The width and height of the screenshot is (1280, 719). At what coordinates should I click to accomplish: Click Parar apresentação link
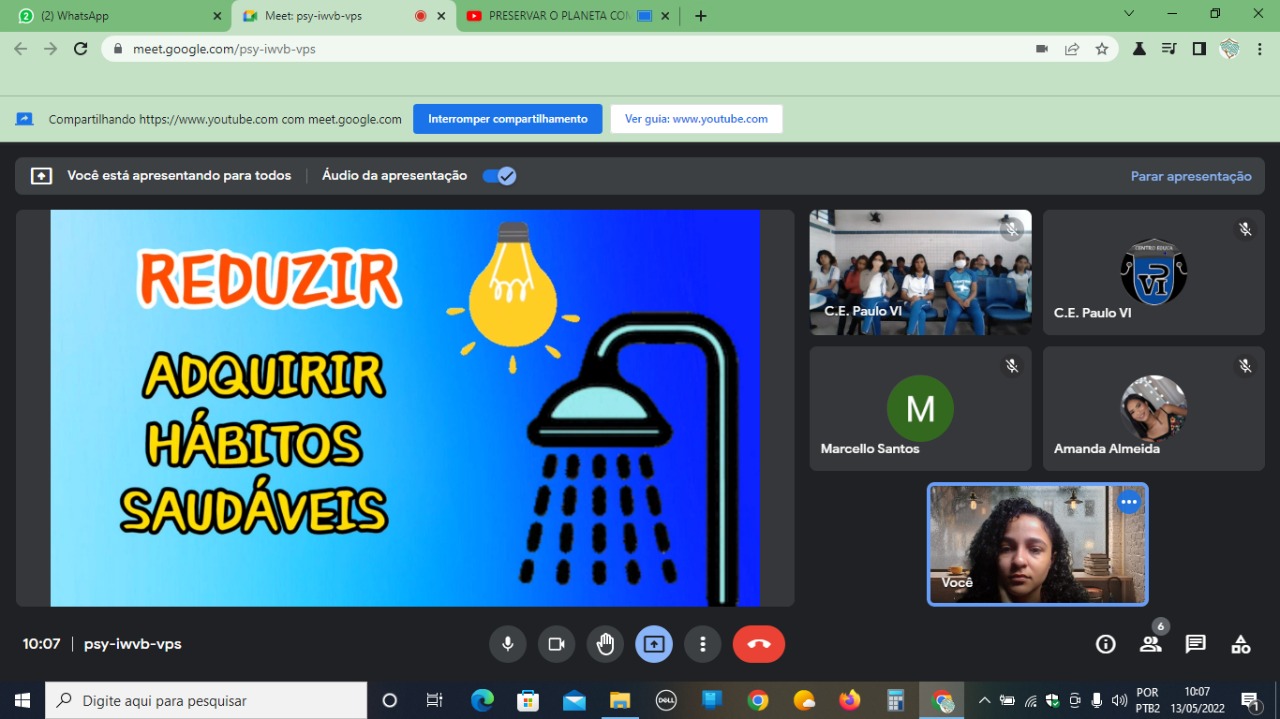click(1191, 176)
